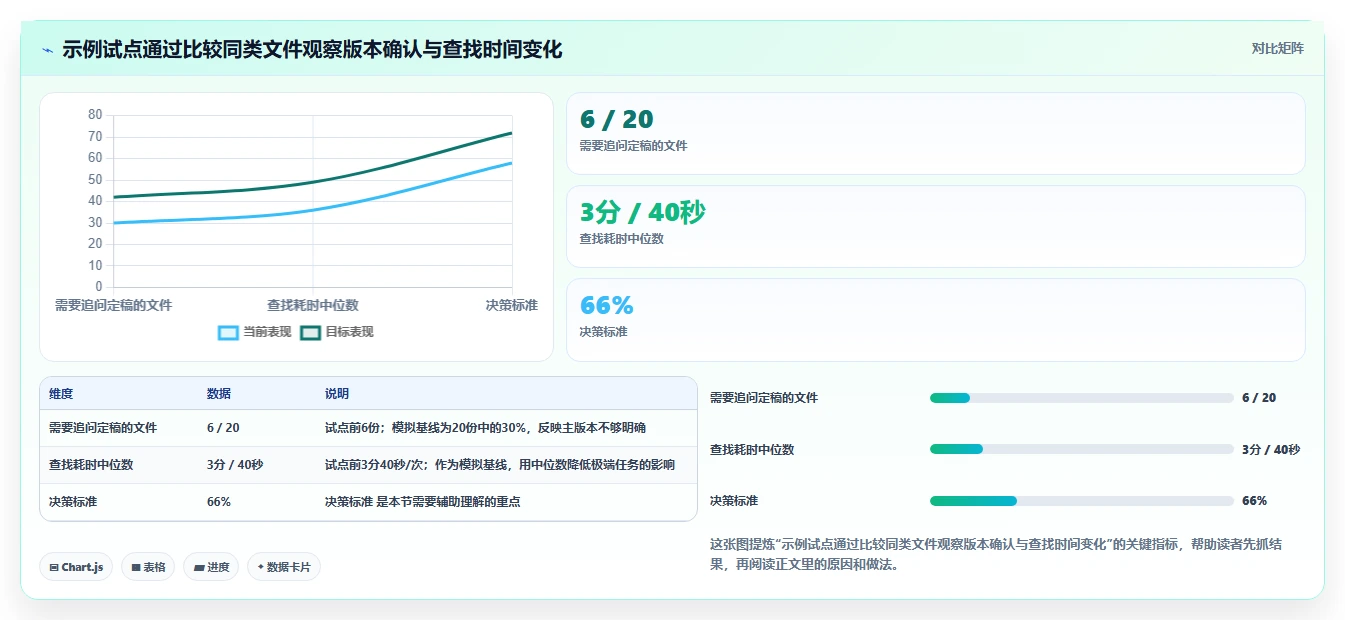The image size is (1345, 620).
Task: Open the 3分 / 40秒 stat card
Action: click(x=935, y=227)
